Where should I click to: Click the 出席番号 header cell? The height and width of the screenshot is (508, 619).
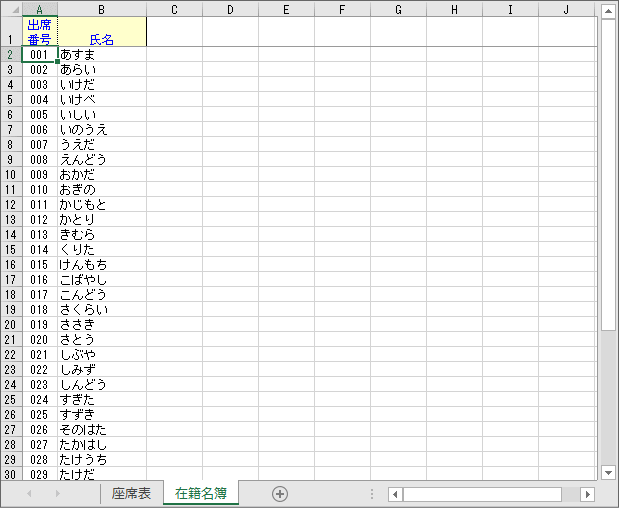(39, 32)
